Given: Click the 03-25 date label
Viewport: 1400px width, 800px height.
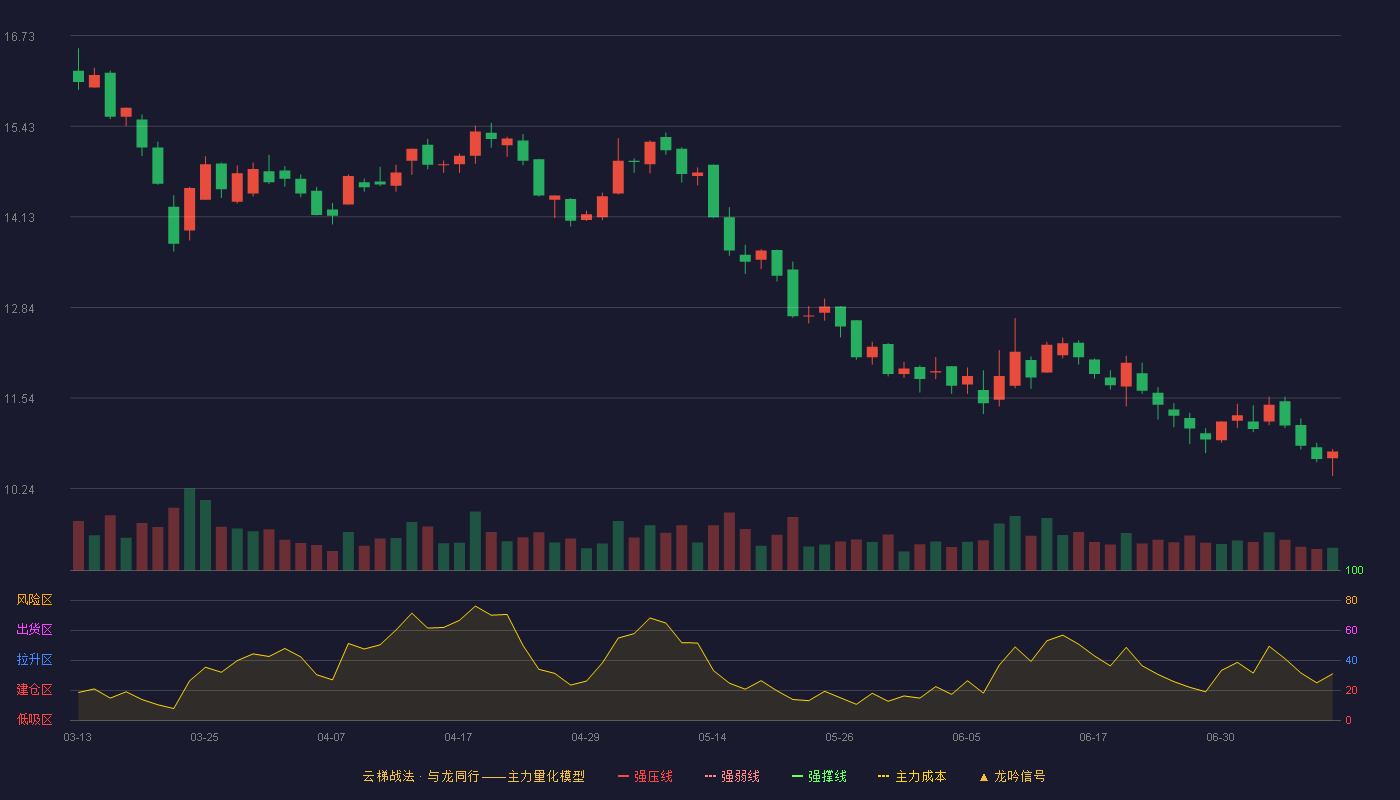Looking at the screenshot, I should pos(205,737).
